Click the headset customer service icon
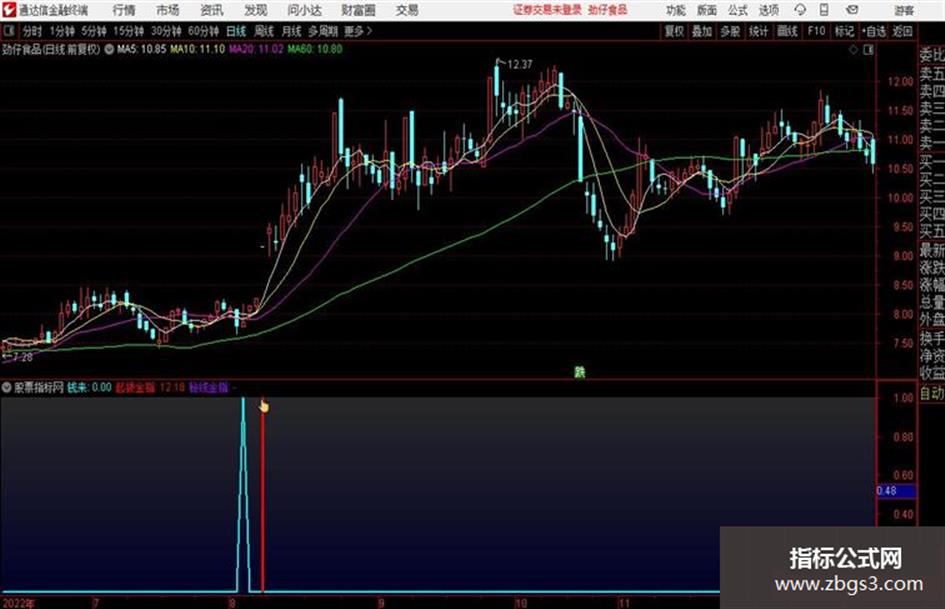This screenshot has width=945, height=609. click(x=800, y=10)
